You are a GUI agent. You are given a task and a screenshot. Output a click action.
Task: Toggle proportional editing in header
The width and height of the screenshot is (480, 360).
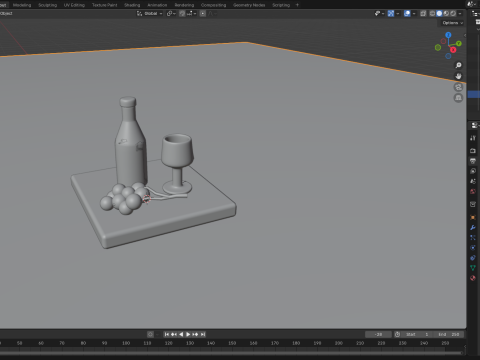click(203, 14)
